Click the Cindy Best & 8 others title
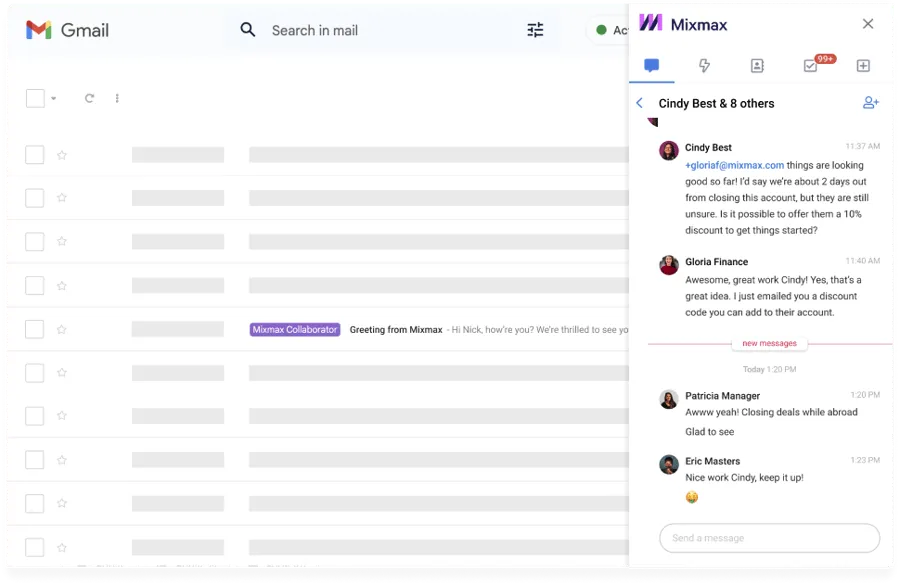 716,103
